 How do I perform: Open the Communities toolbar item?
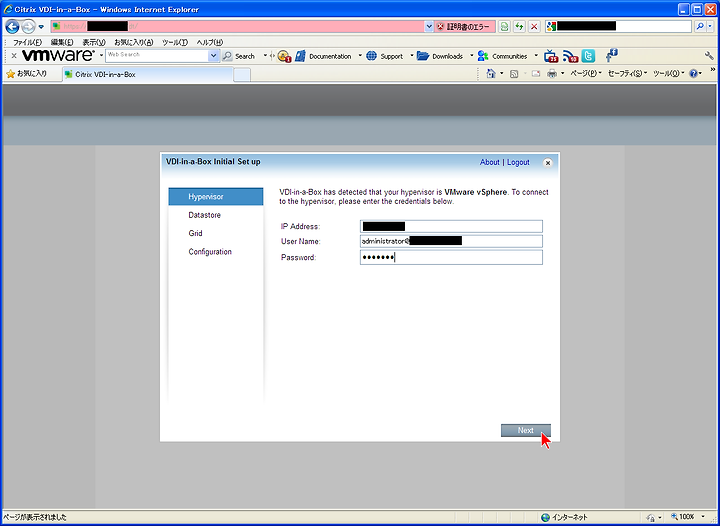click(x=502, y=56)
